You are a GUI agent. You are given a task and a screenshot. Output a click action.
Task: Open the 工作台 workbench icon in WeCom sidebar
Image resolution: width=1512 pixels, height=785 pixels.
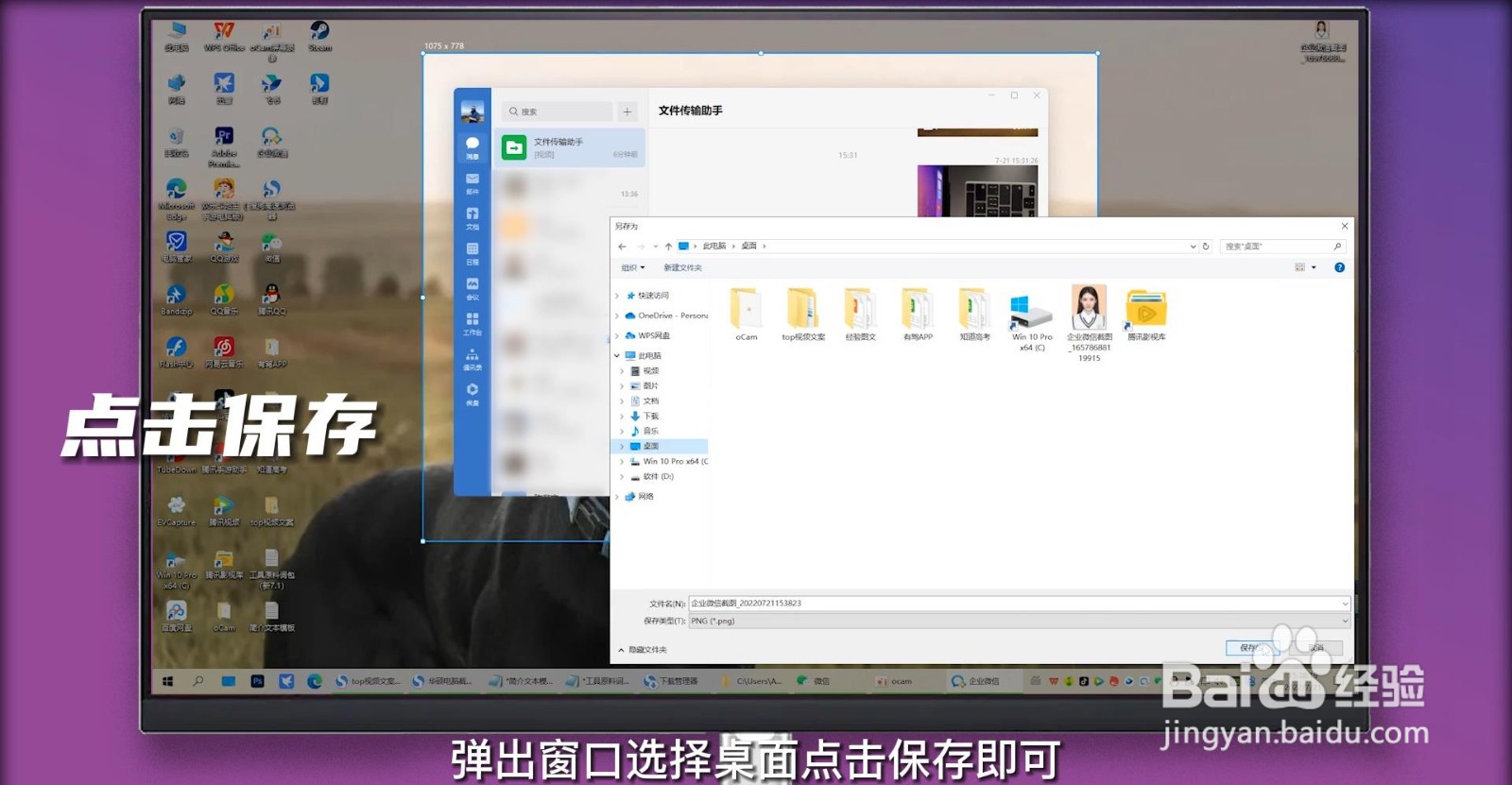coord(472,323)
